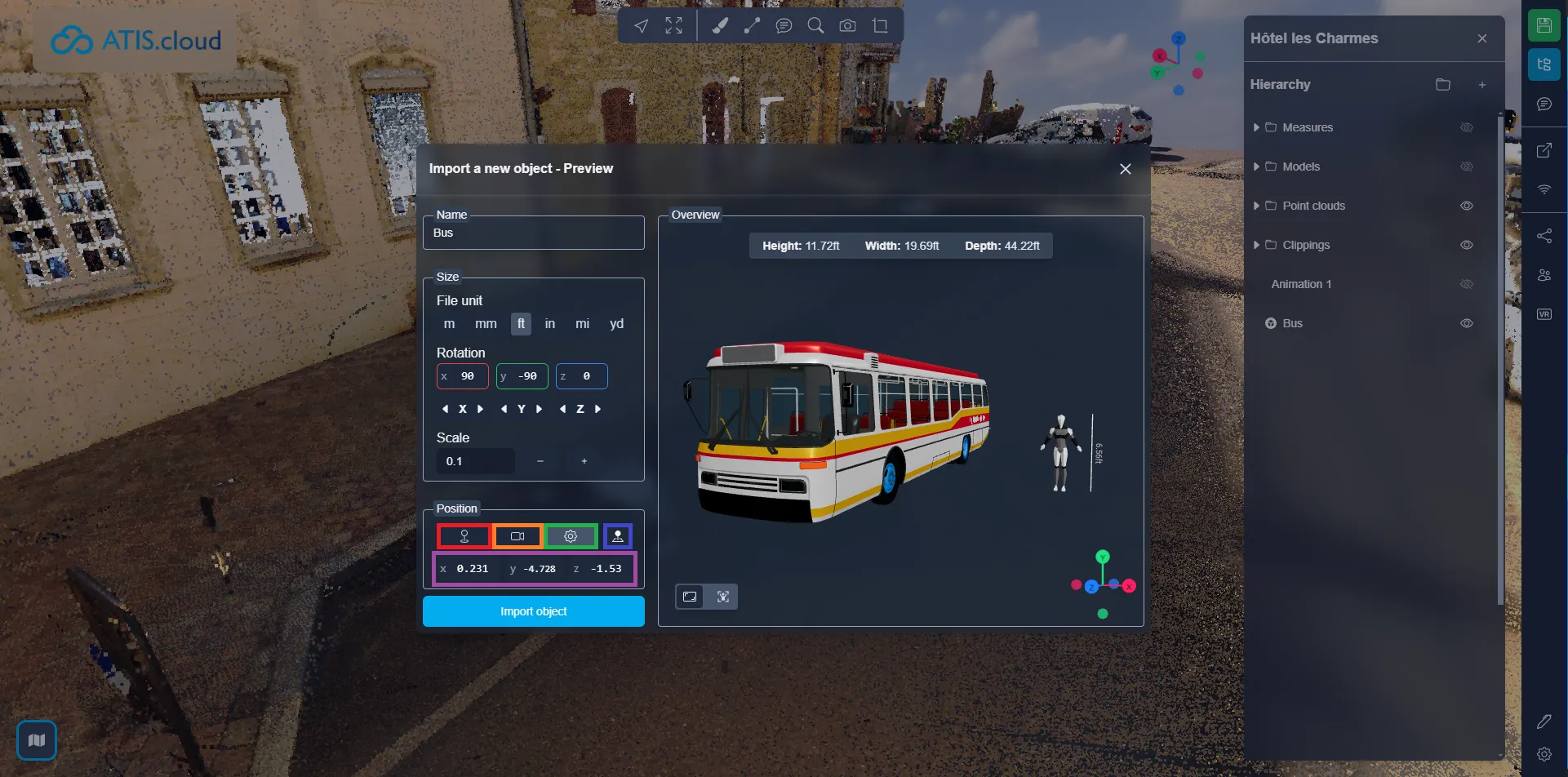The image size is (1568, 777).
Task: Toggle visibility of the Bus model
Action: (1467, 323)
